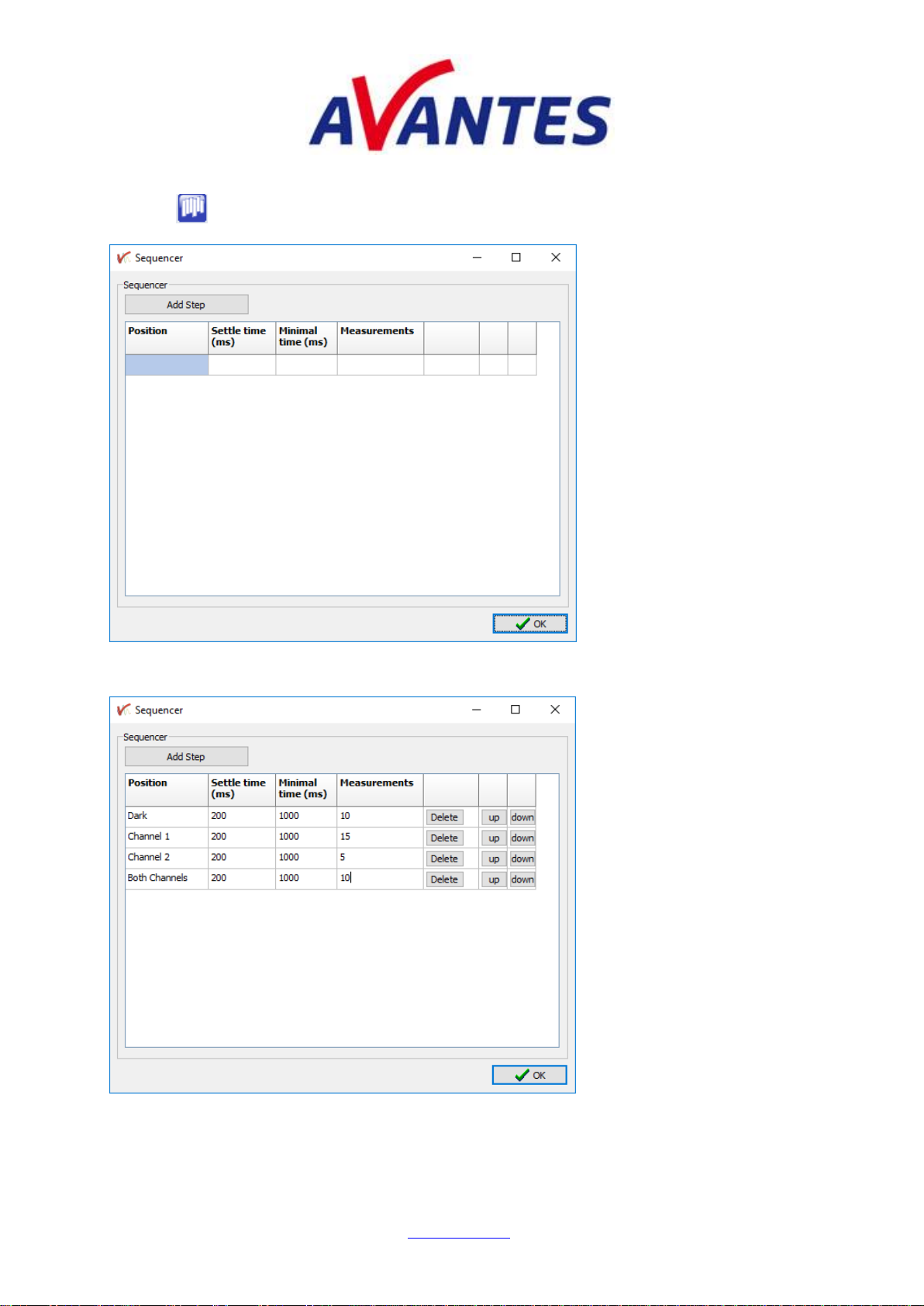
Task: Move the Dark step down
Action: point(522,817)
